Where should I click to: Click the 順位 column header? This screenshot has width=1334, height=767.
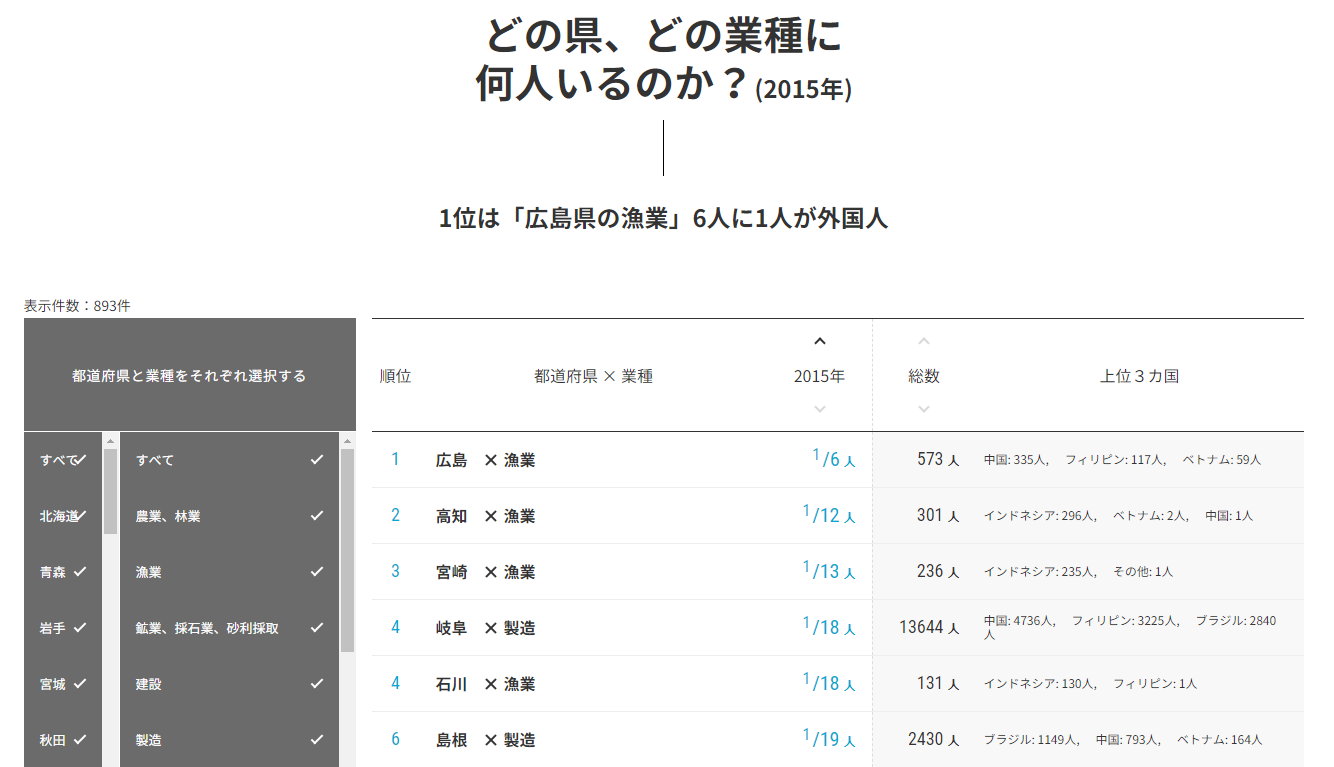pyautogui.click(x=395, y=376)
